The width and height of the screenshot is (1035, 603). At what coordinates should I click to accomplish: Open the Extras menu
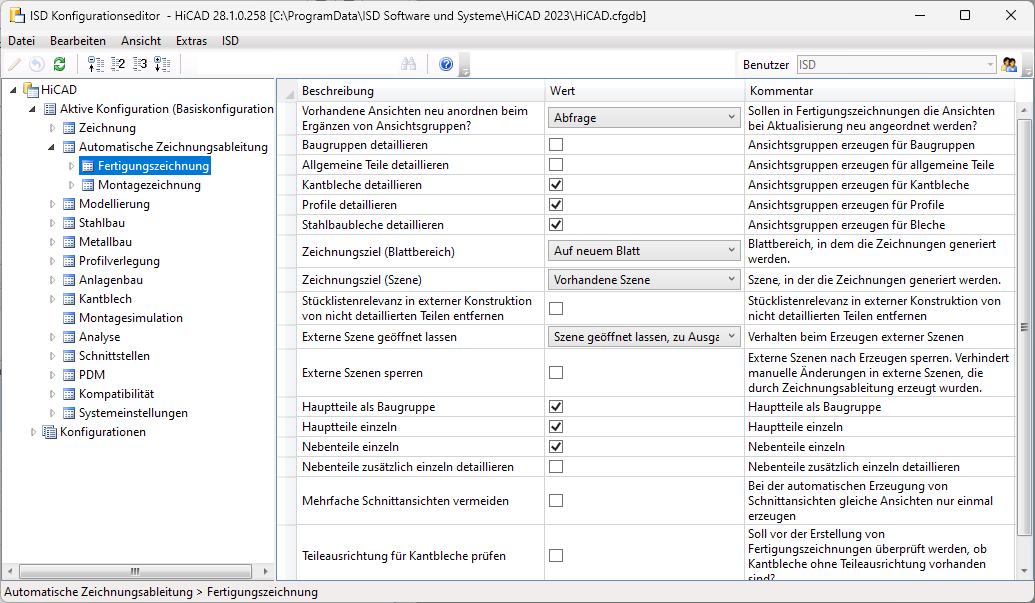191,41
